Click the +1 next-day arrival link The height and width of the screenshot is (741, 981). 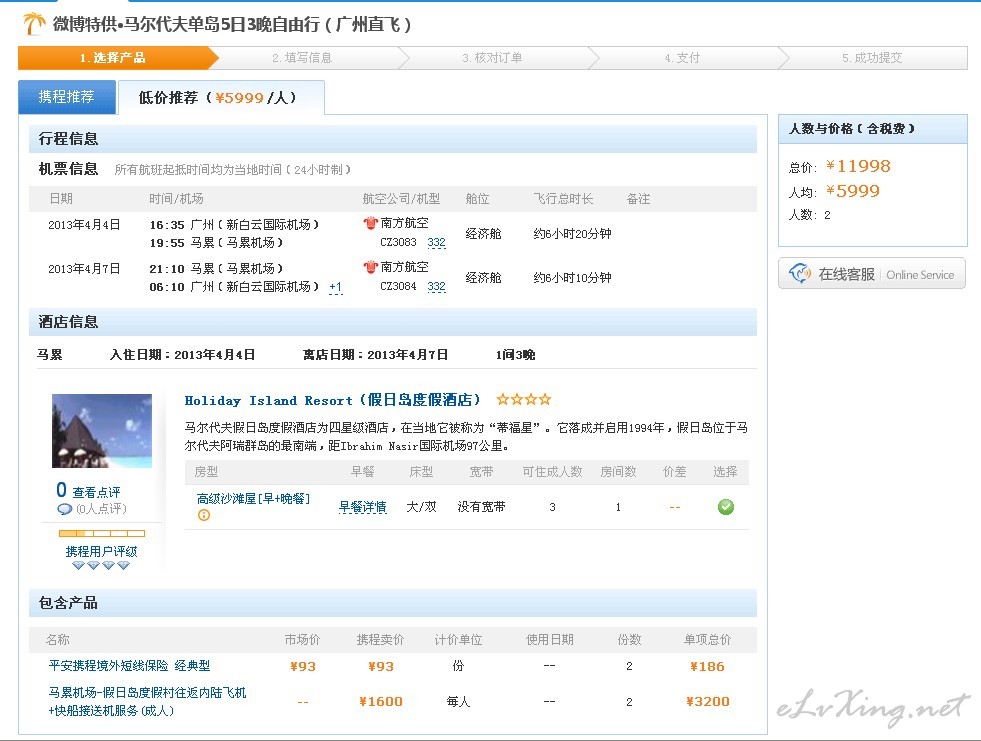pos(335,287)
